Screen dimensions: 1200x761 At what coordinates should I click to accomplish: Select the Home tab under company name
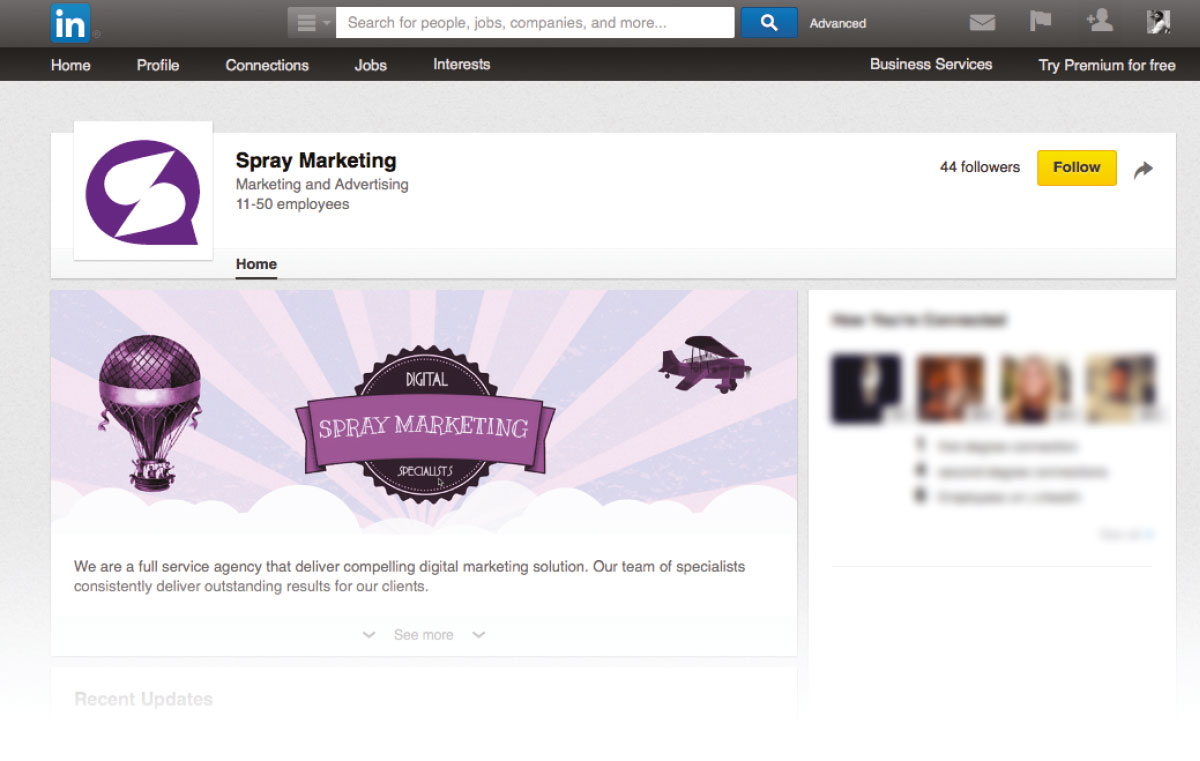[x=256, y=264]
